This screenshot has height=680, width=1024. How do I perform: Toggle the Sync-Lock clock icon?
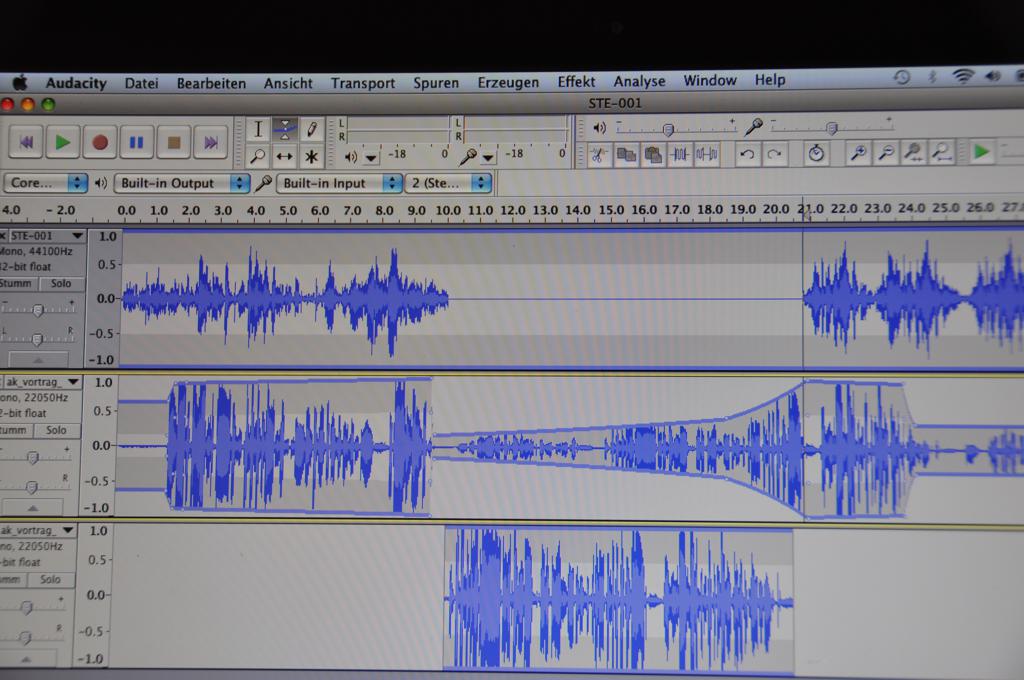click(x=816, y=154)
